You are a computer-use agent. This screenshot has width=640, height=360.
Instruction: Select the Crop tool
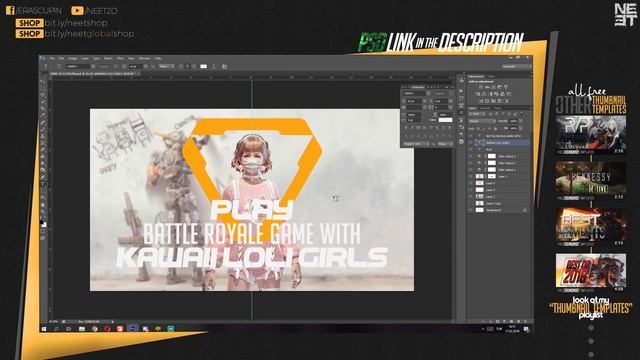point(43,109)
